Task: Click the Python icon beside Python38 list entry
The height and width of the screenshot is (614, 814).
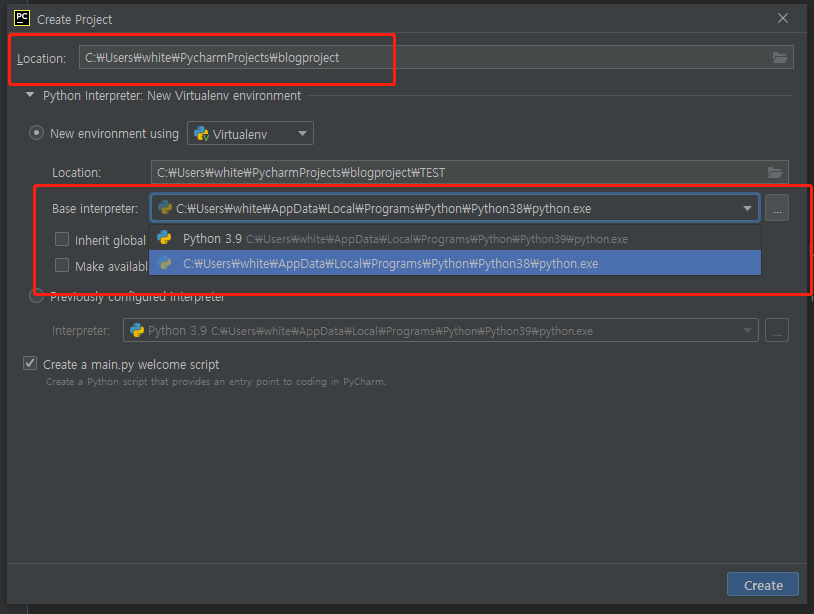Action: (x=164, y=263)
